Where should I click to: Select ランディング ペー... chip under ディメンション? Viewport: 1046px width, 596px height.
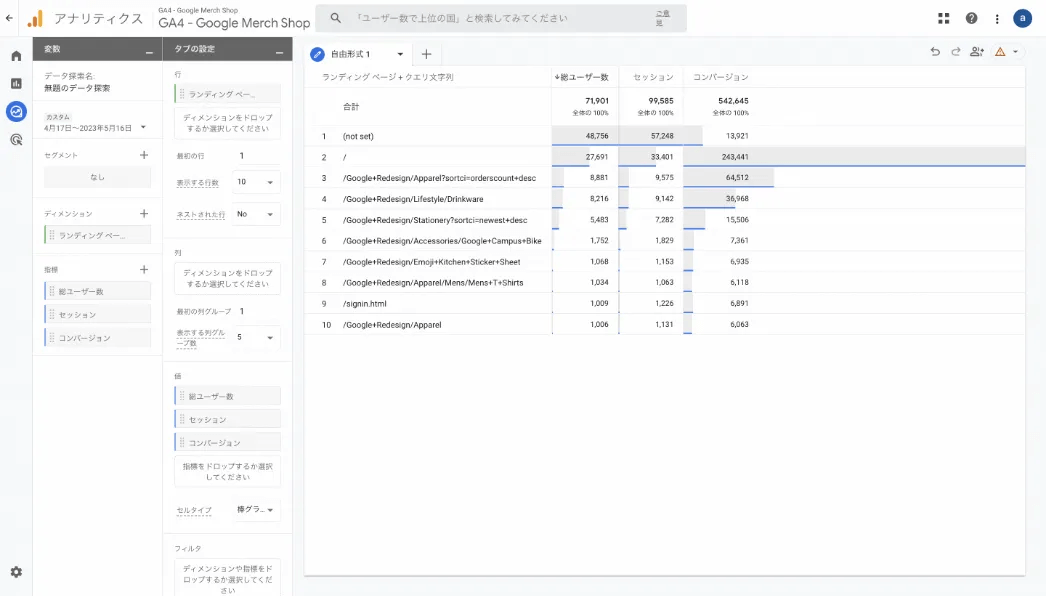pyautogui.click(x=97, y=235)
